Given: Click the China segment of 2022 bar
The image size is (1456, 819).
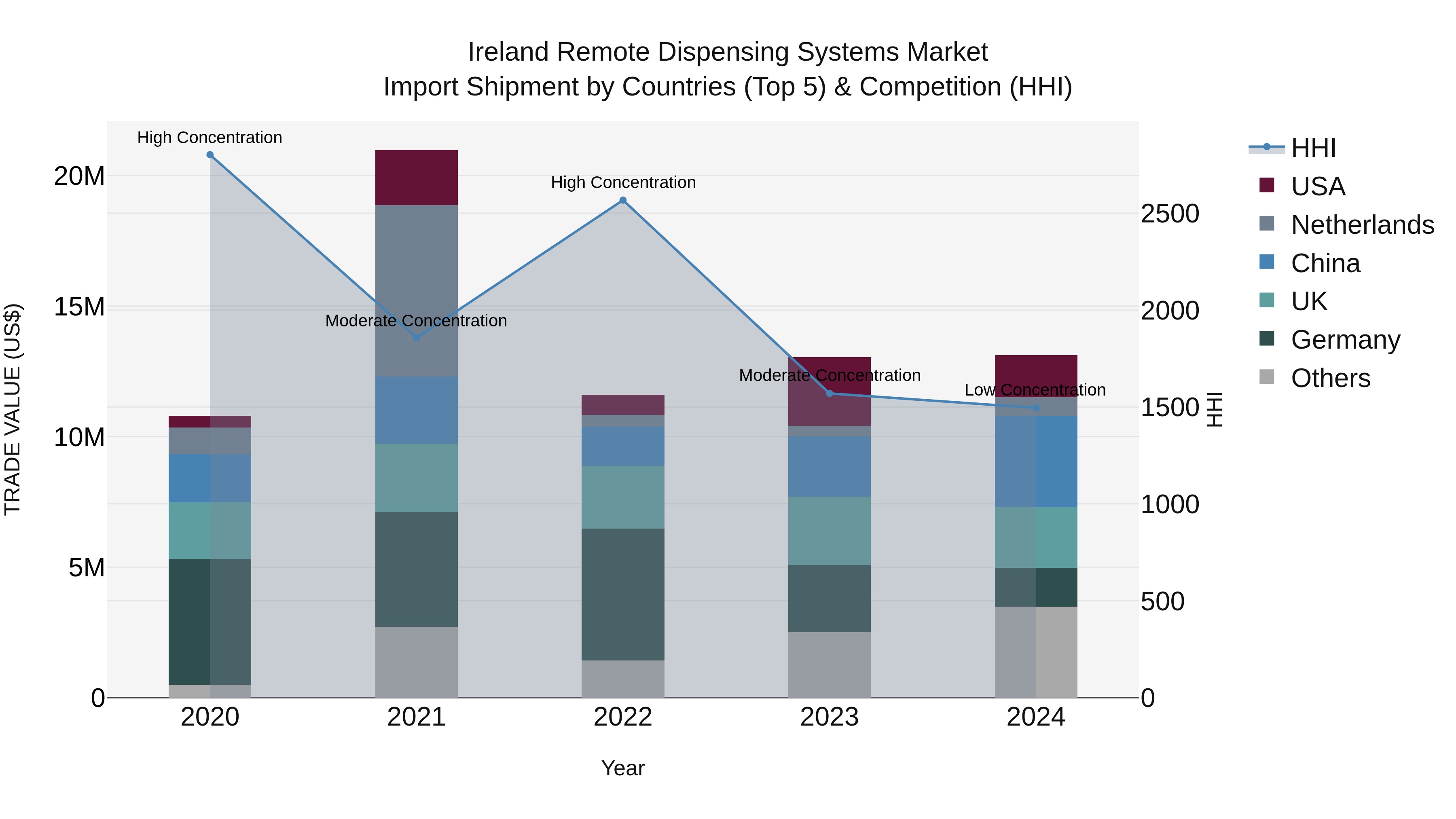Looking at the screenshot, I should [x=623, y=447].
